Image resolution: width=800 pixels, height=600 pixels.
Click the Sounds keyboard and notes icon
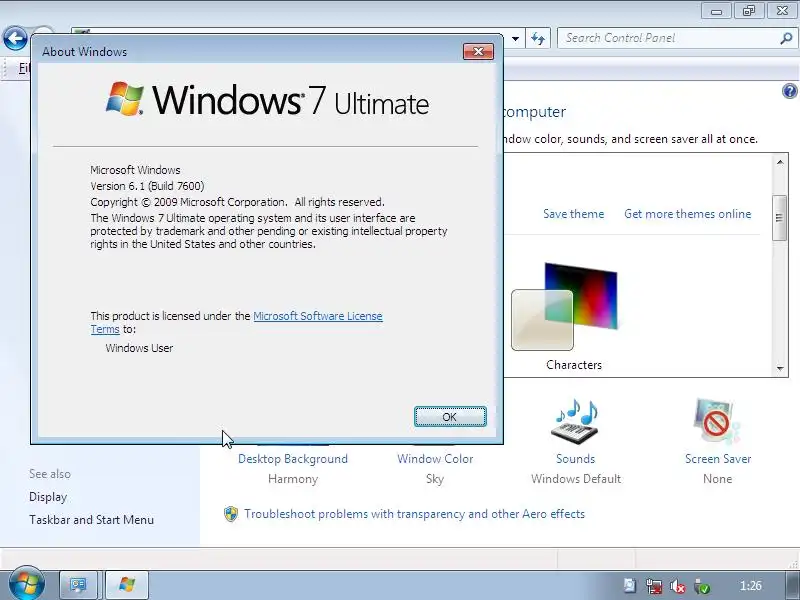[x=576, y=422]
